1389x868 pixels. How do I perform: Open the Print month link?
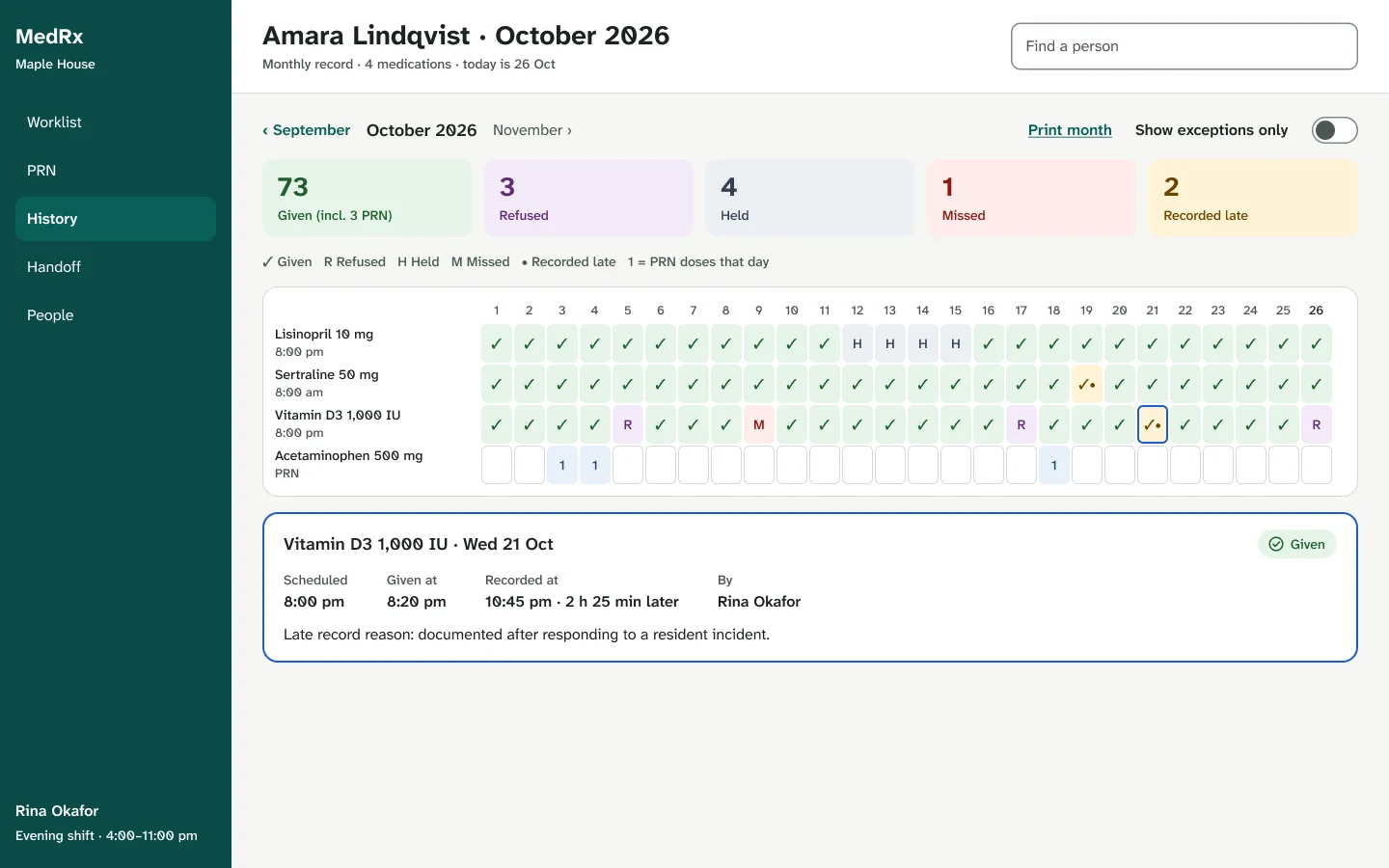(1070, 130)
